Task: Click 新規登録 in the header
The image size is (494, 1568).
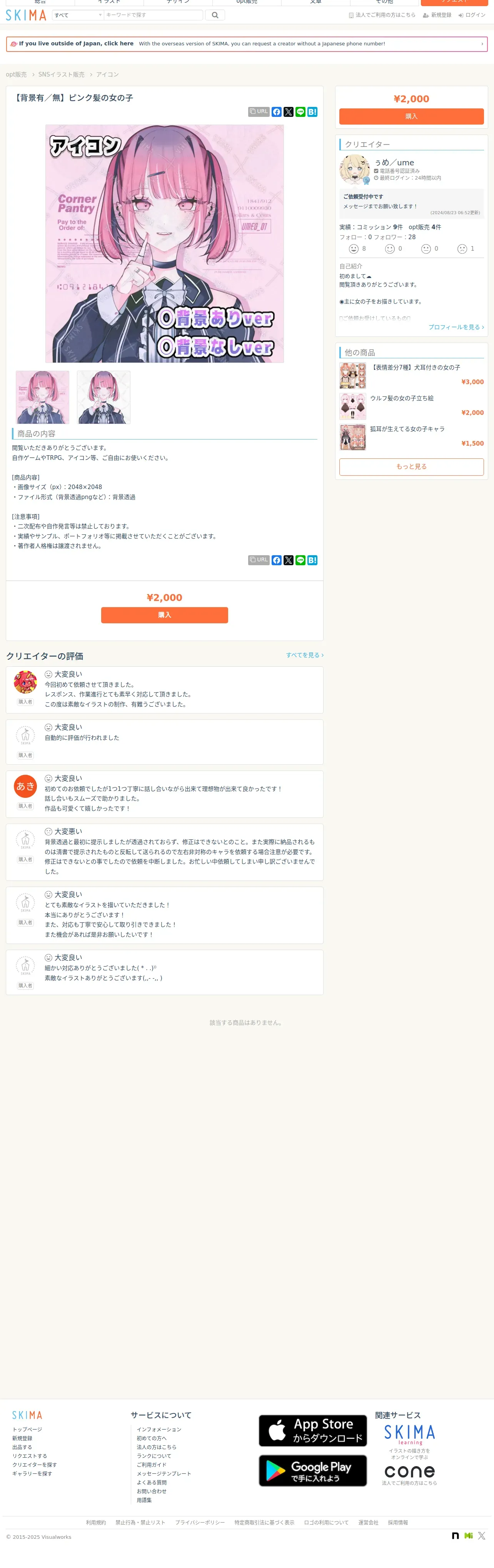Action: tap(437, 15)
